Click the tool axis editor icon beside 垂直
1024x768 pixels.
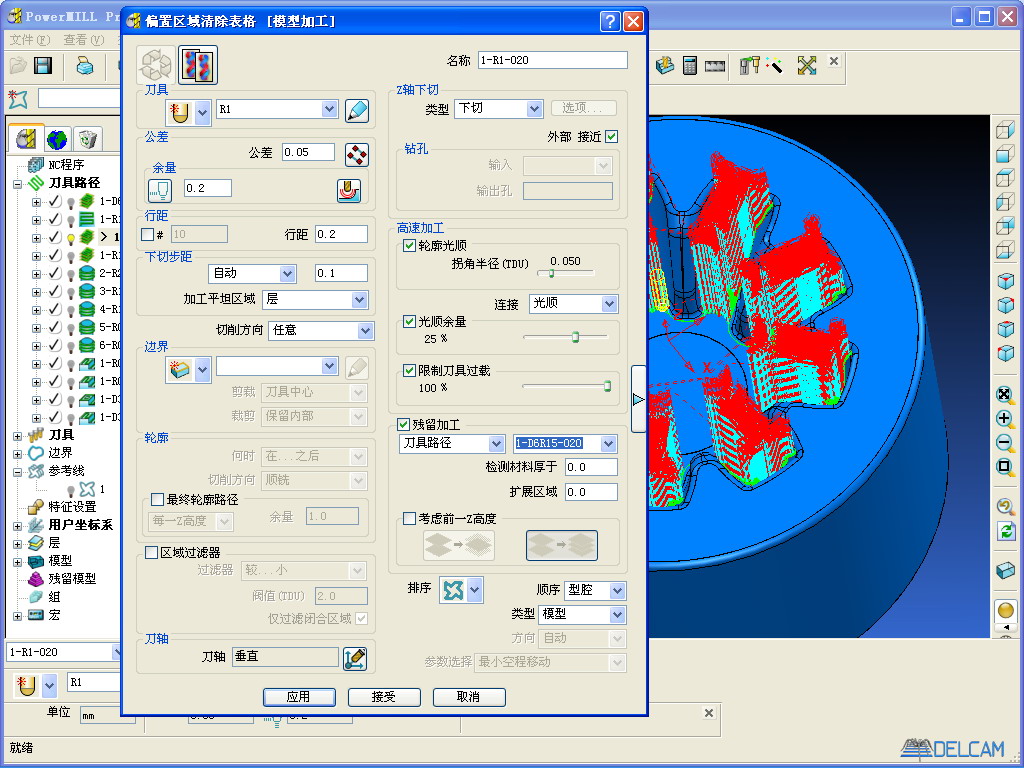point(355,658)
